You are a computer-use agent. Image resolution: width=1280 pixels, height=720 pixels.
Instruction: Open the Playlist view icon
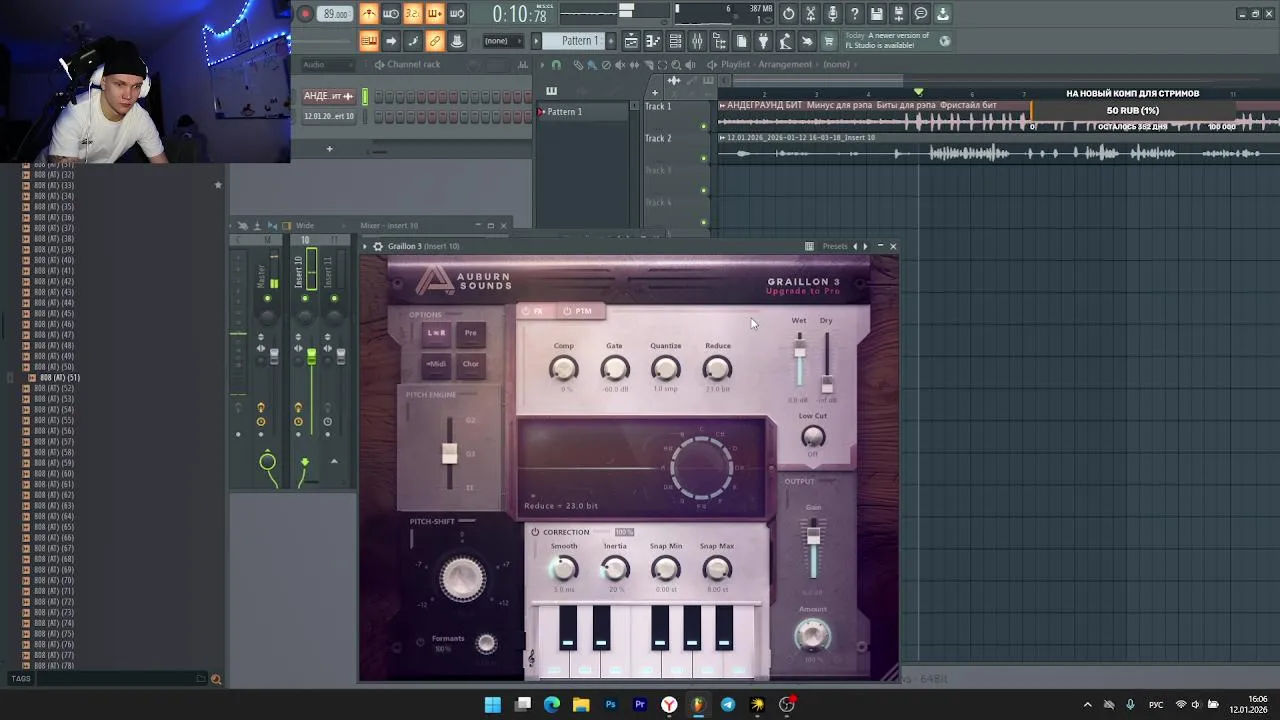coord(631,41)
